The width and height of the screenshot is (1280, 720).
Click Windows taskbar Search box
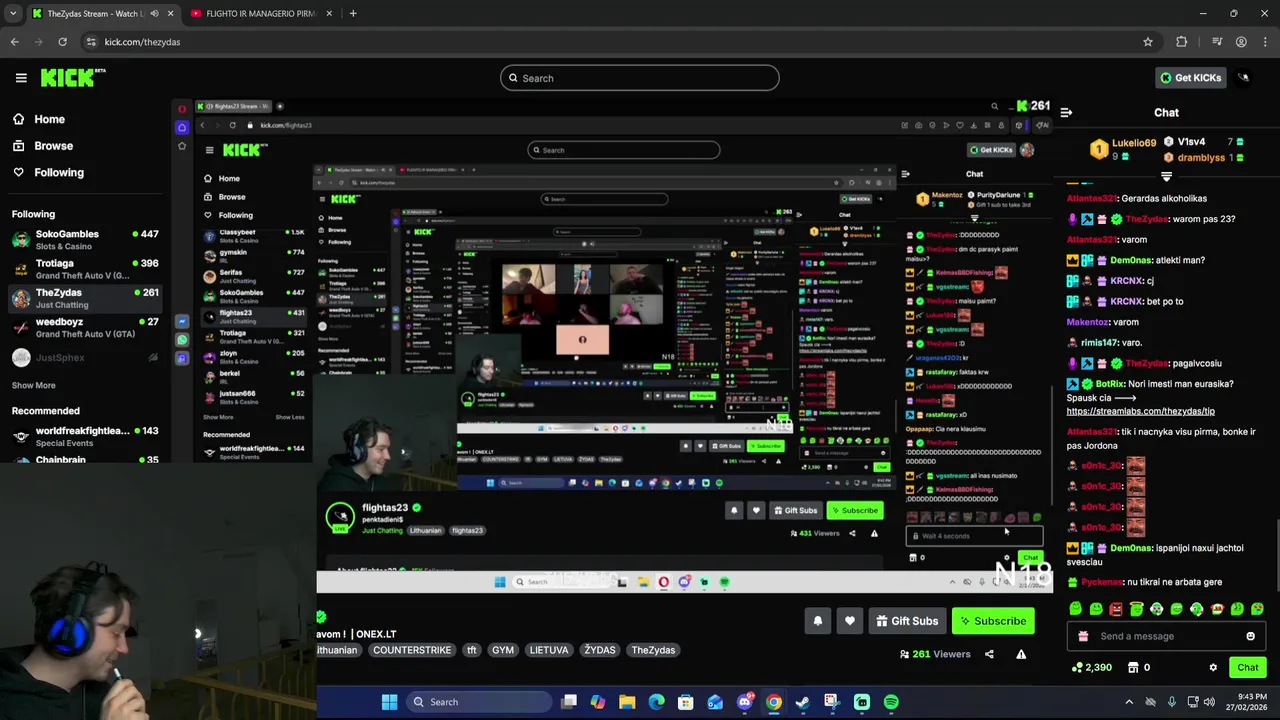[x=478, y=702]
